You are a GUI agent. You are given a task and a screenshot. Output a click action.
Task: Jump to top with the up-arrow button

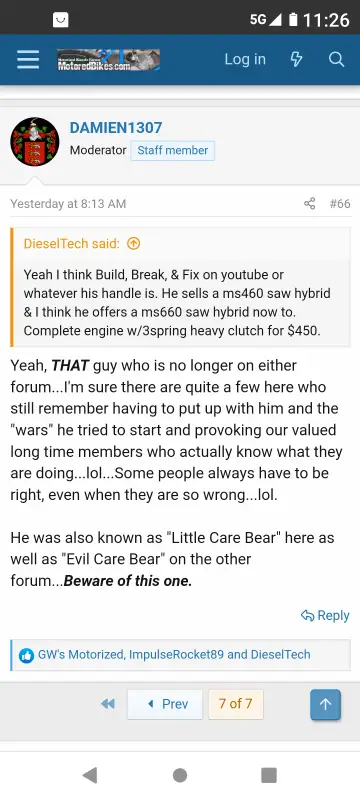click(x=325, y=705)
